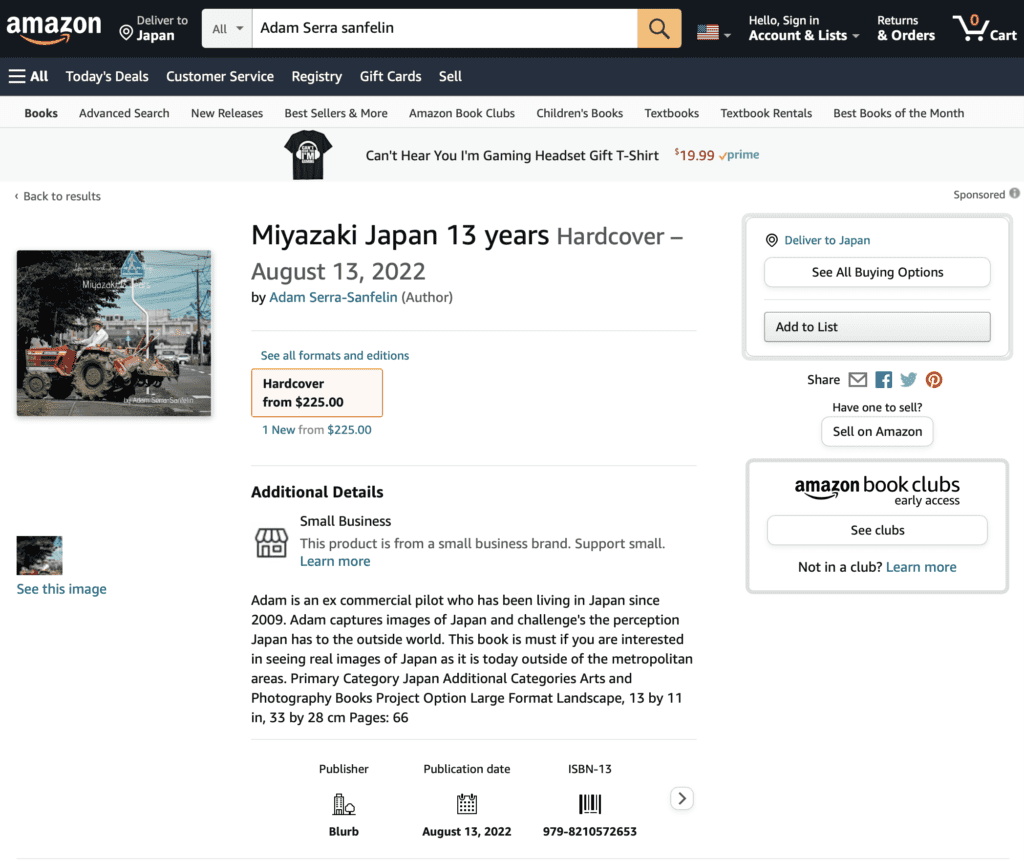Go to Children's Books

[579, 113]
